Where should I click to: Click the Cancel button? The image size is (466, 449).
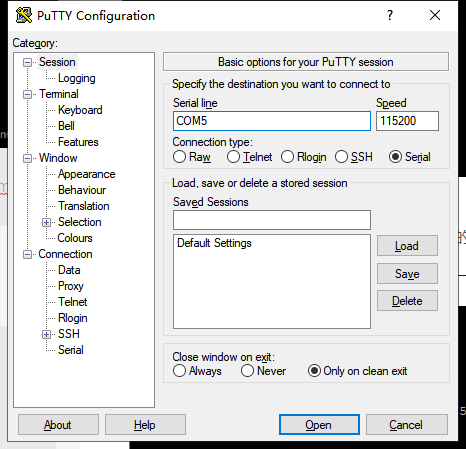[x=406, y=425]
